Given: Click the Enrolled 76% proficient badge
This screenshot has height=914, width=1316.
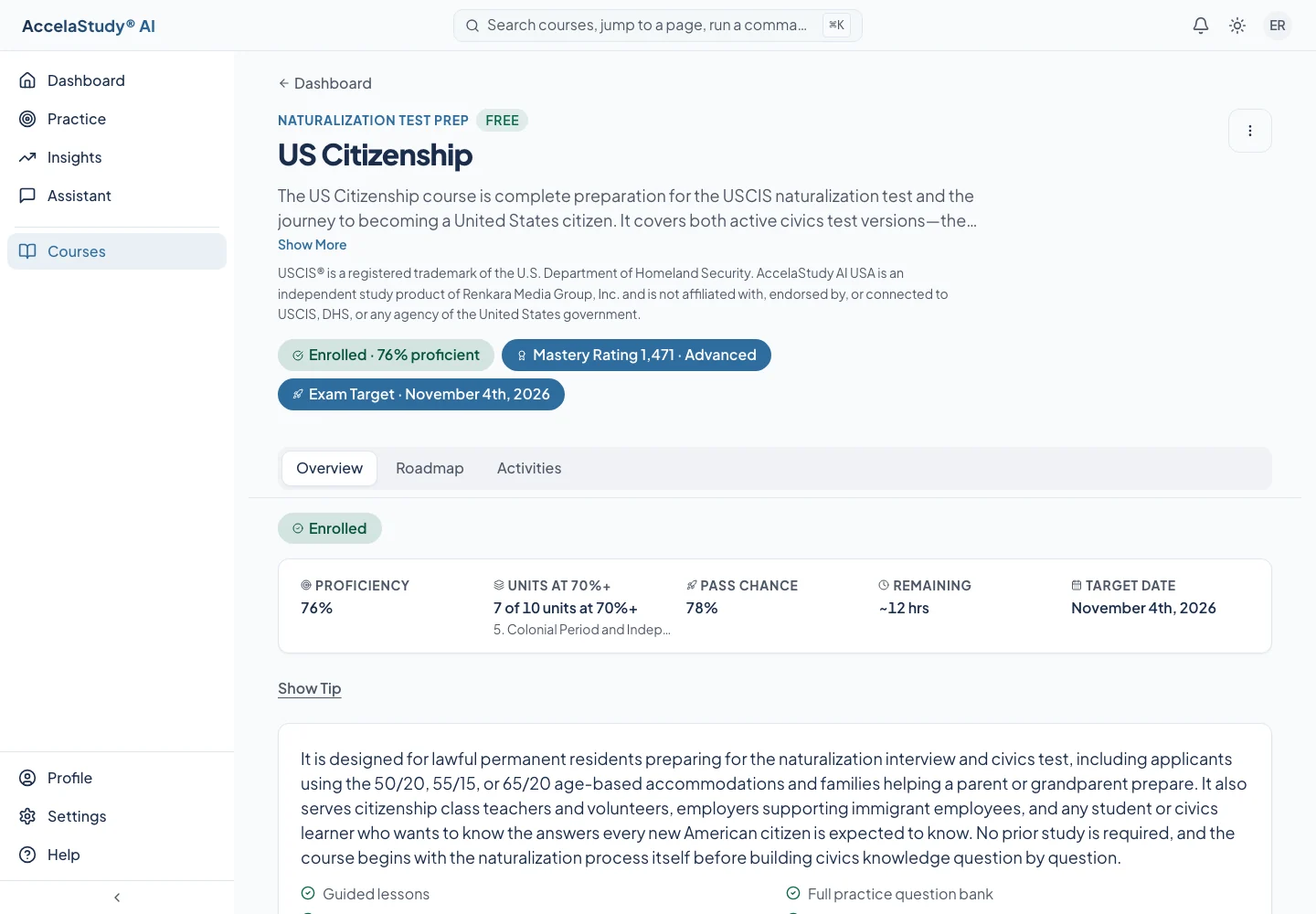Looking at the screenshot, I should 386,355.
